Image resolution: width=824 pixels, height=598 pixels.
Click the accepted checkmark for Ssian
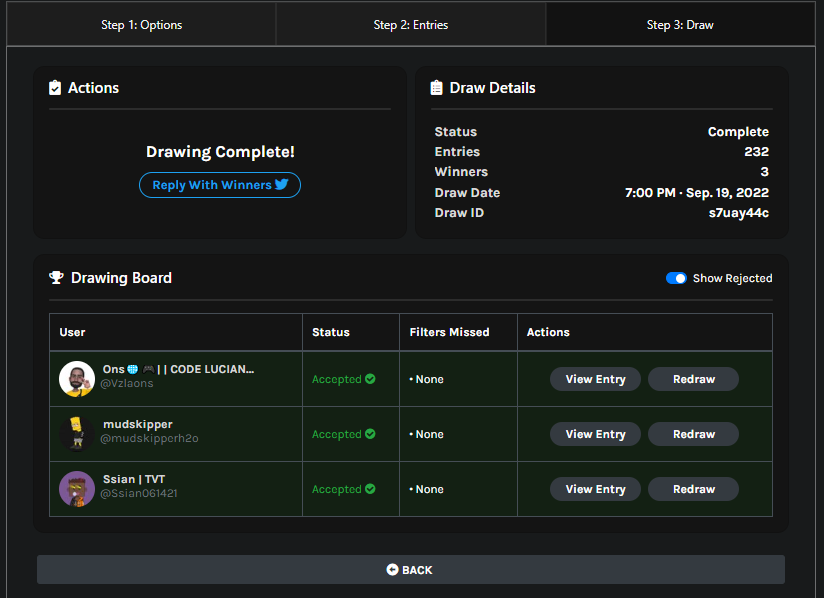click(370, 489)
